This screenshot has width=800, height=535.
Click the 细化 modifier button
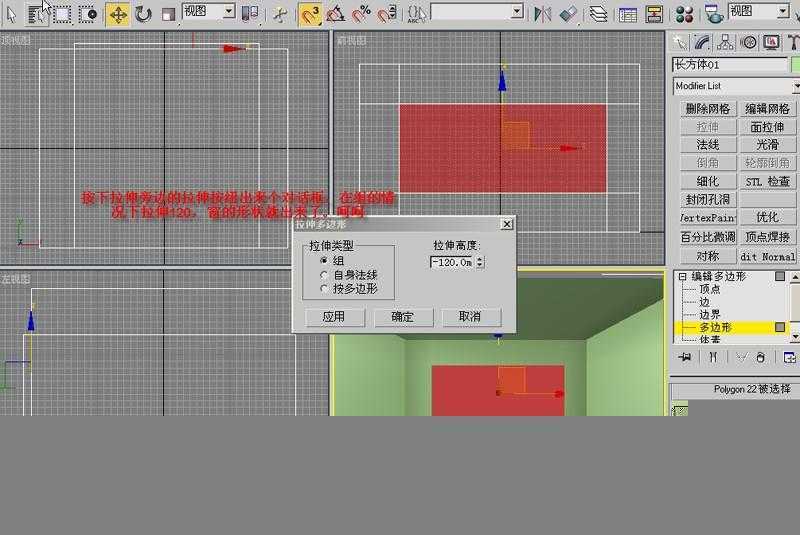[x=708, y=181]
